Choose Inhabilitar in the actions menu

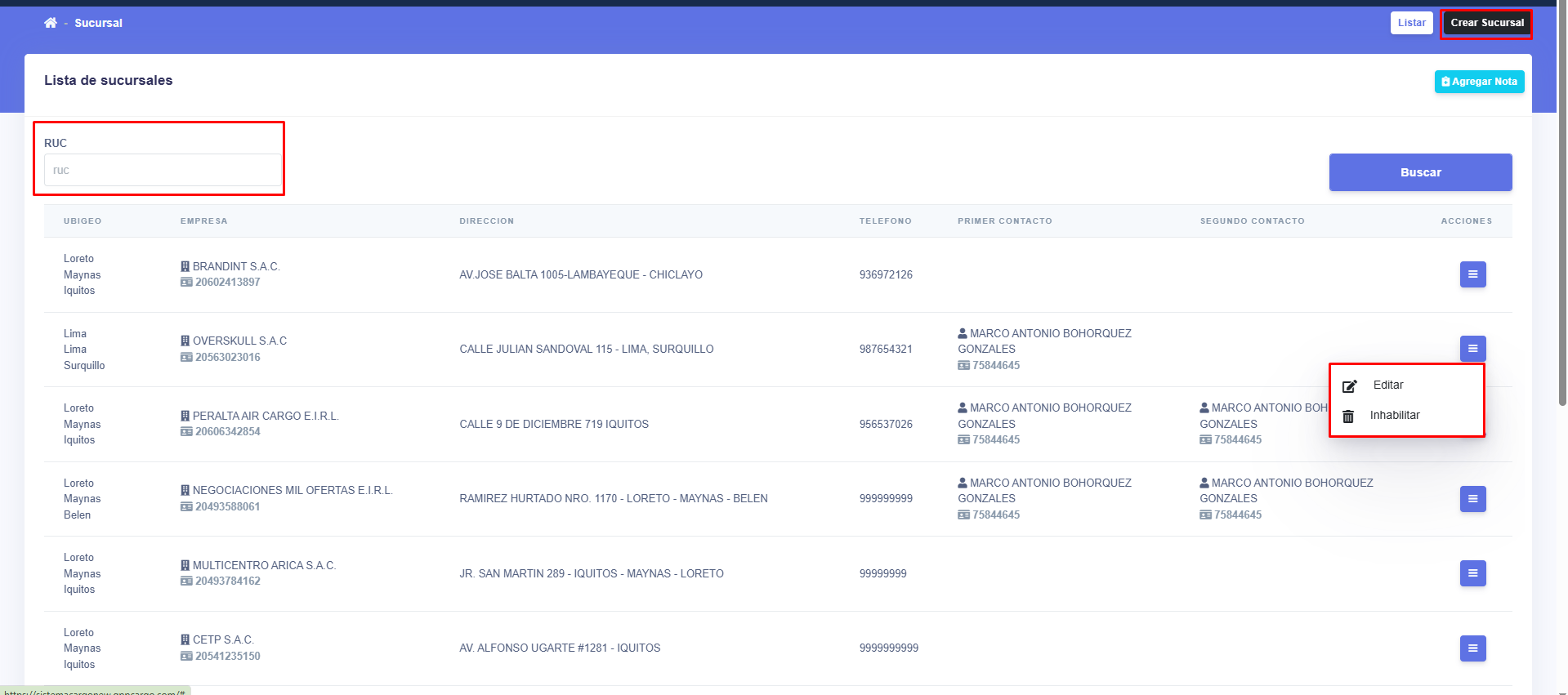point(1394,416)
